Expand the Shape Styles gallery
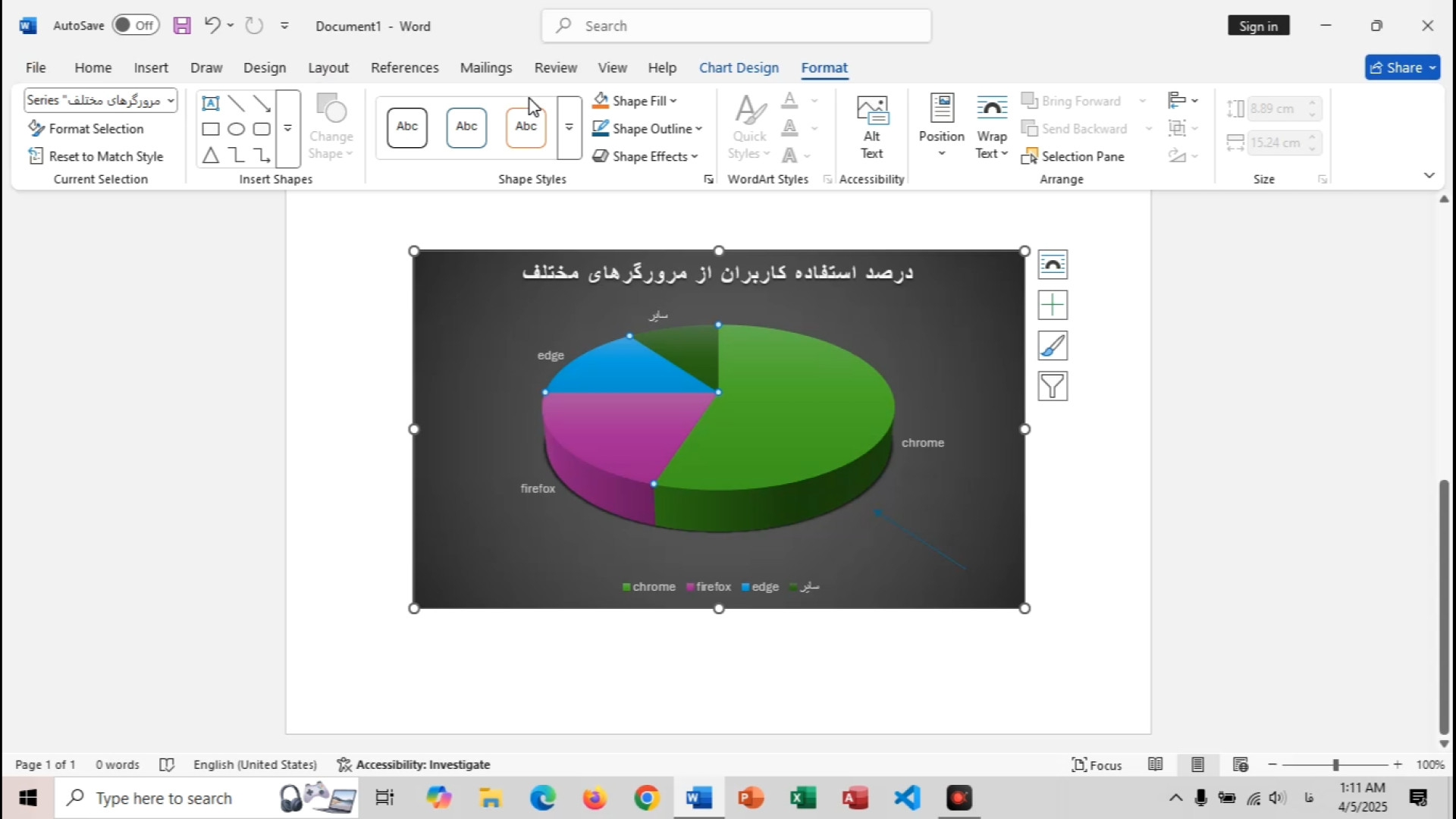Image resolution: width=1456 pixels, height=819 pixels. pos(569,127)
